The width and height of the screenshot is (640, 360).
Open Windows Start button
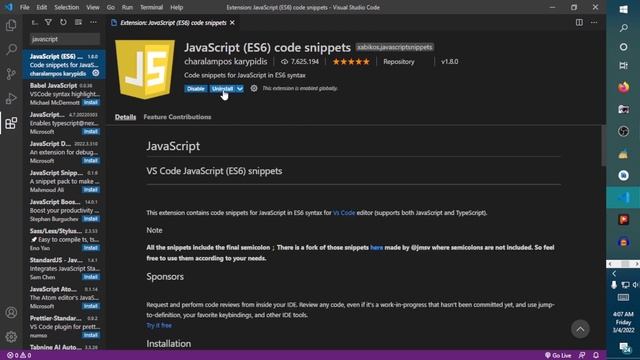623,9
